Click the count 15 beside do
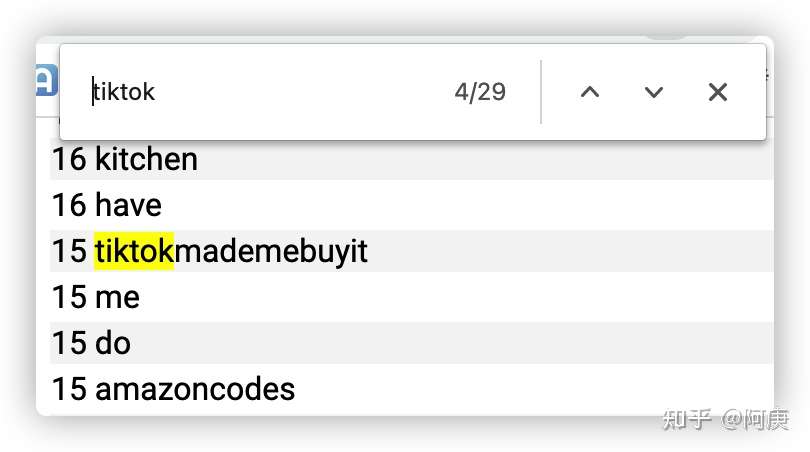The image size is (810, 452). (x=69, y=343)
